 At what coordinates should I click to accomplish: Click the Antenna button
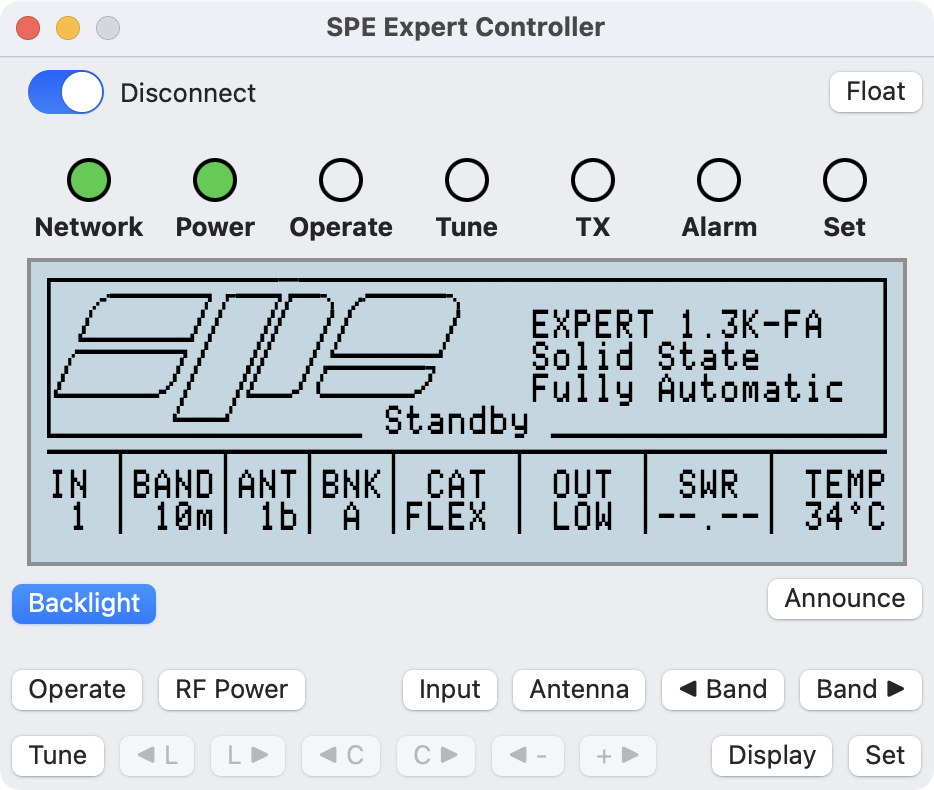click(579, 690)
